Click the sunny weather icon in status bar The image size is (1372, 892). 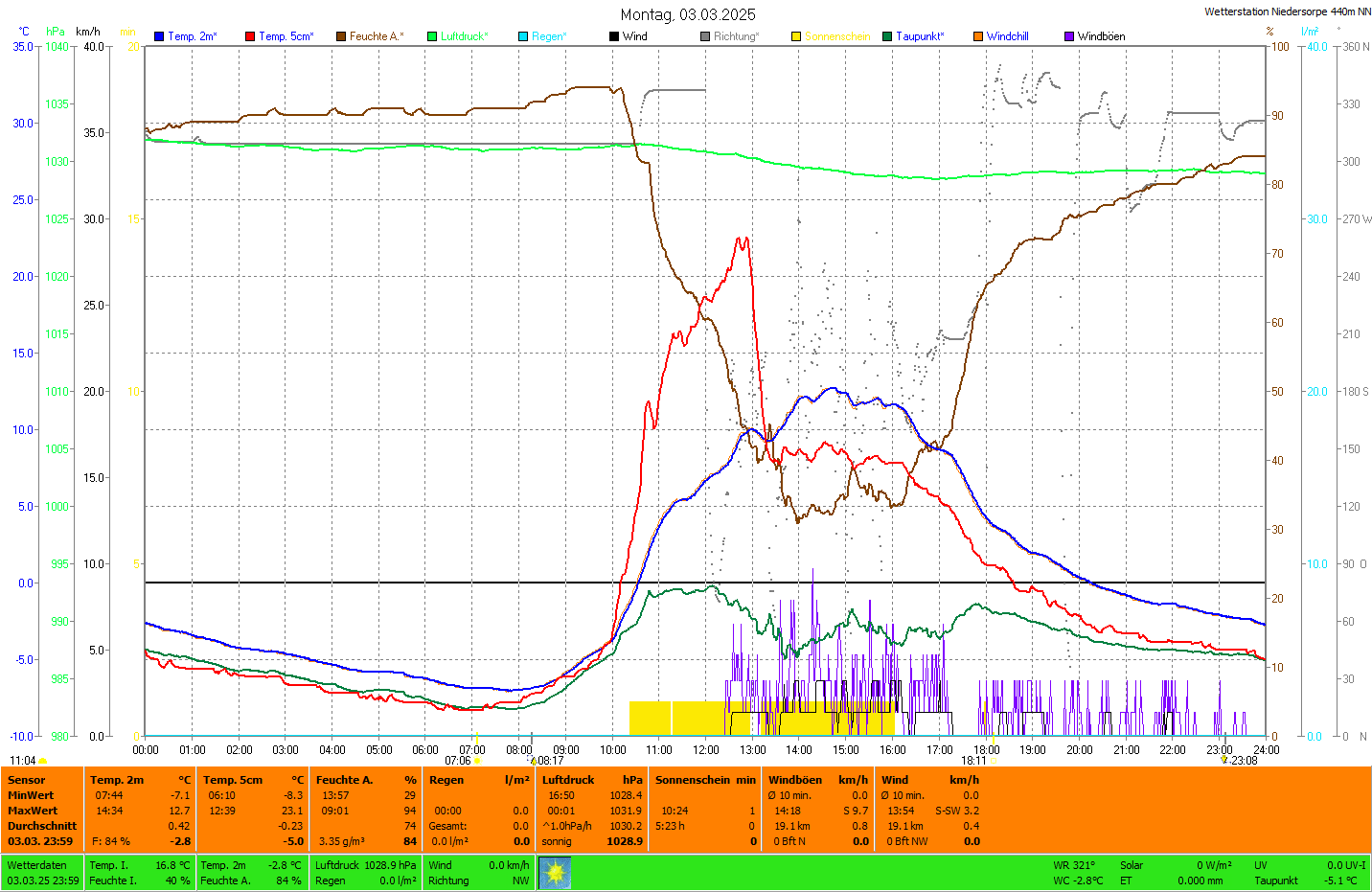tap(555, 873)
